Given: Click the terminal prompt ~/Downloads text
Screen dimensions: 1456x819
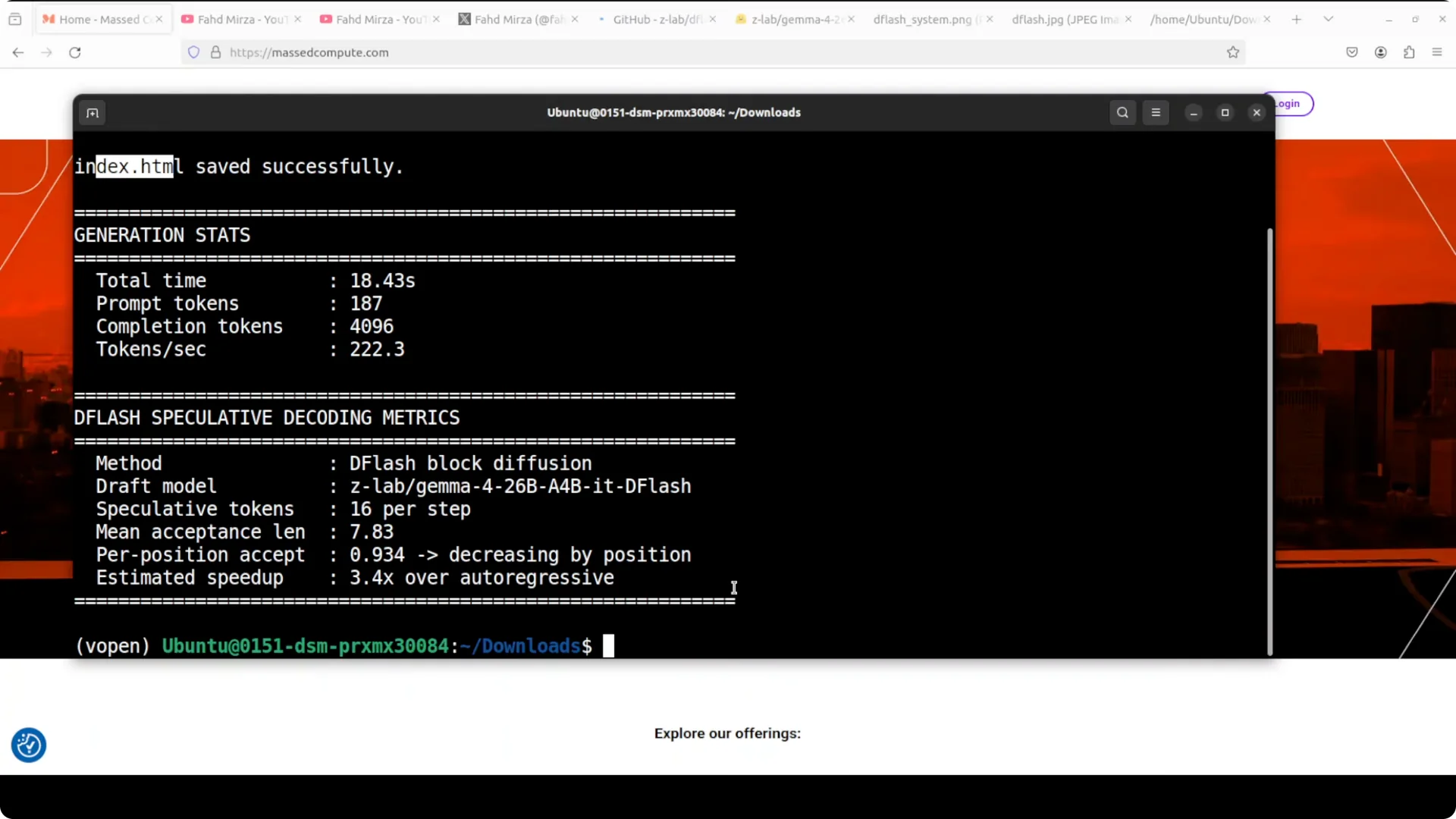Looking at the screenshot, I should coord(520,646).
